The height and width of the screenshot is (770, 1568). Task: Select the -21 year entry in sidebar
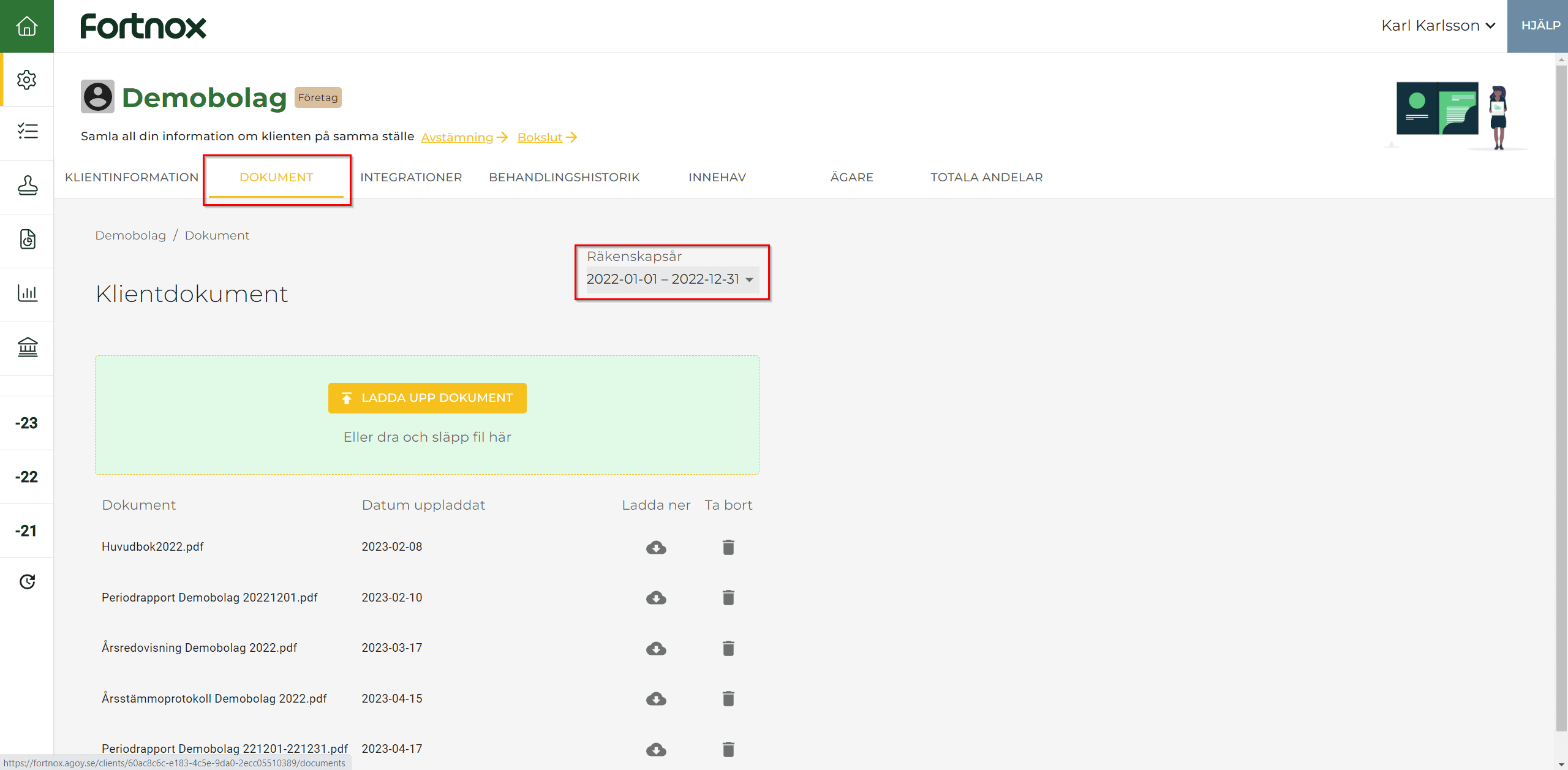(x=27, y=530)
